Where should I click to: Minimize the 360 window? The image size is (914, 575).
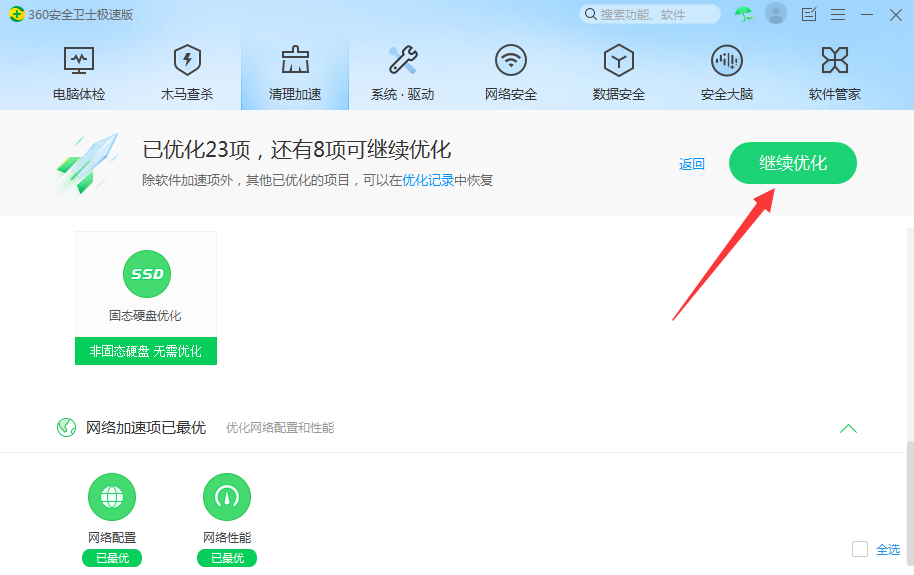867,15
